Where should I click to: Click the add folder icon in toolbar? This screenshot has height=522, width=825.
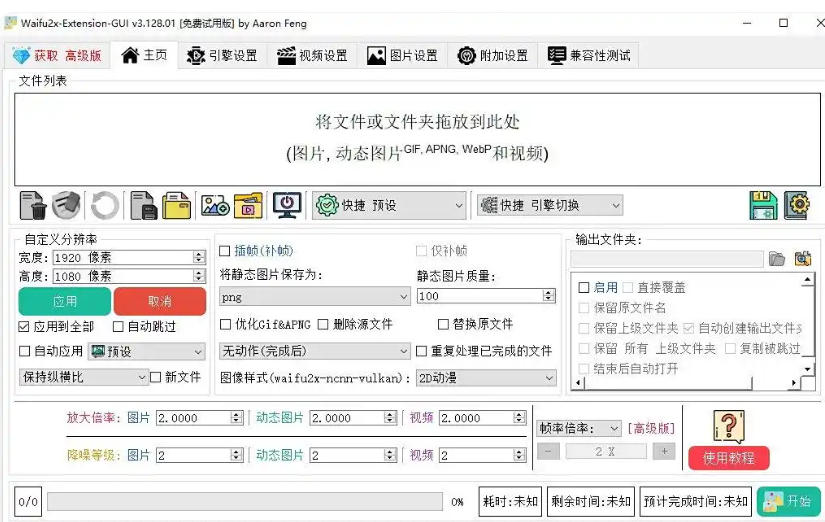point(178,206)
